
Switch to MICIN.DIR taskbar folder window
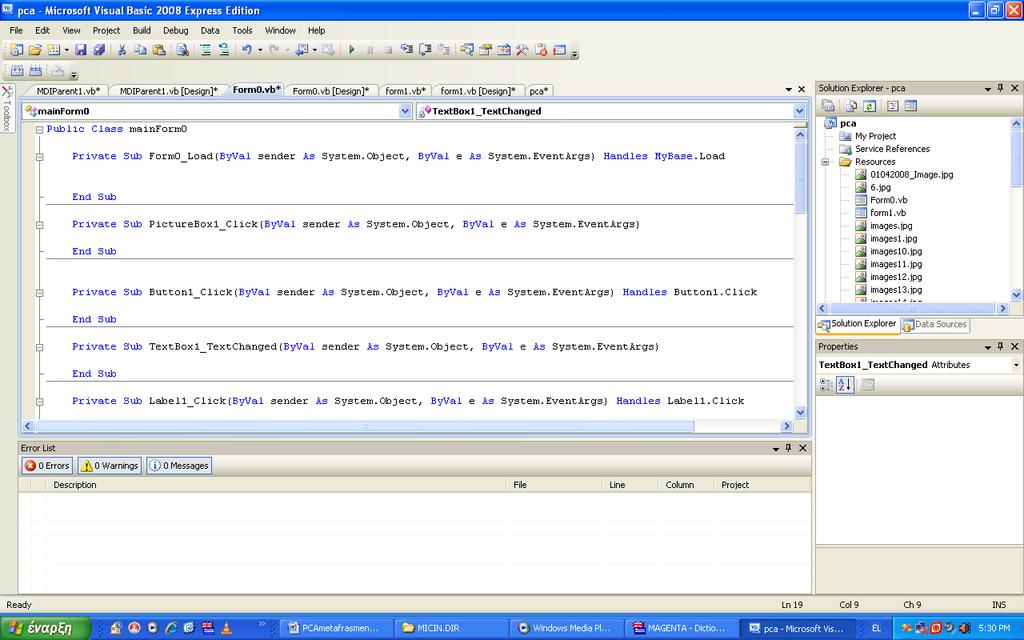(x=451, y=628)
